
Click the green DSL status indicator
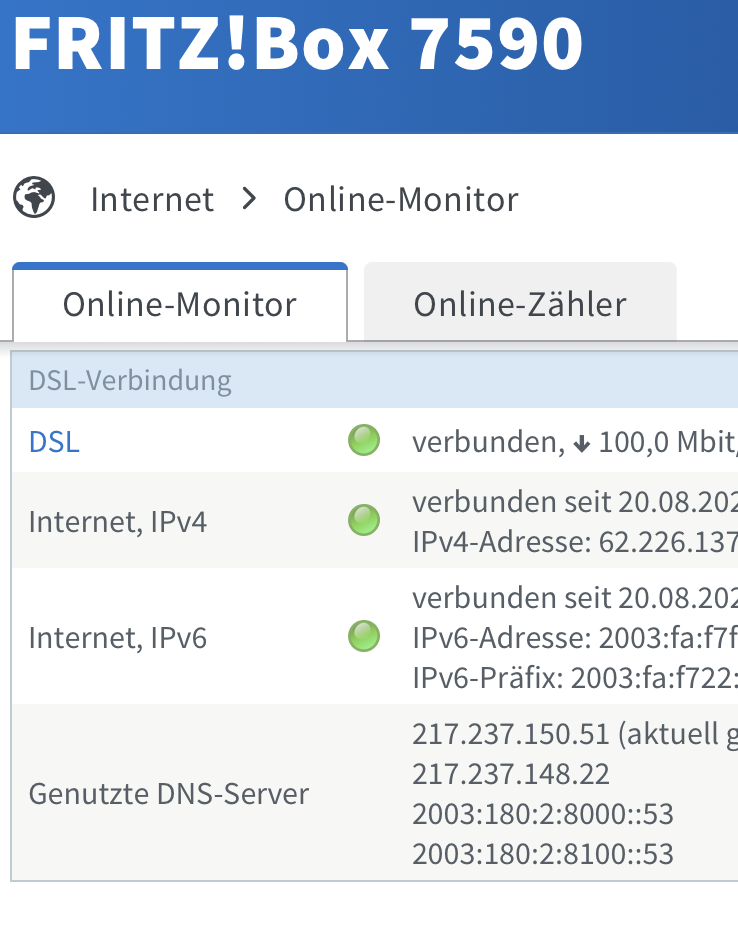coord(364,440)
